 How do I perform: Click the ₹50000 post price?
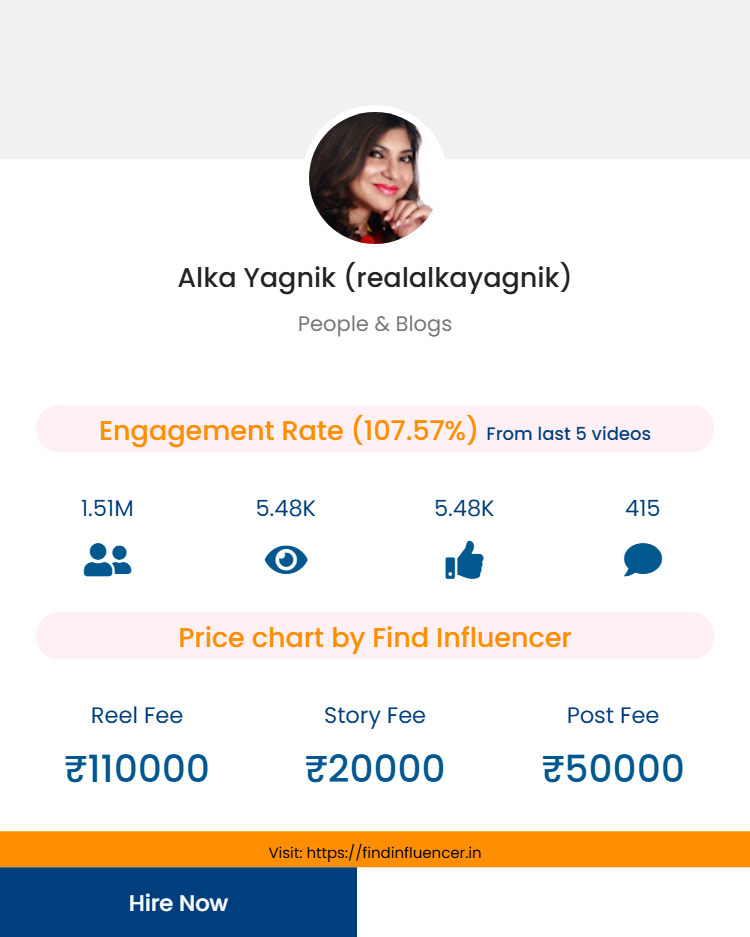click(x=613, y=768)
